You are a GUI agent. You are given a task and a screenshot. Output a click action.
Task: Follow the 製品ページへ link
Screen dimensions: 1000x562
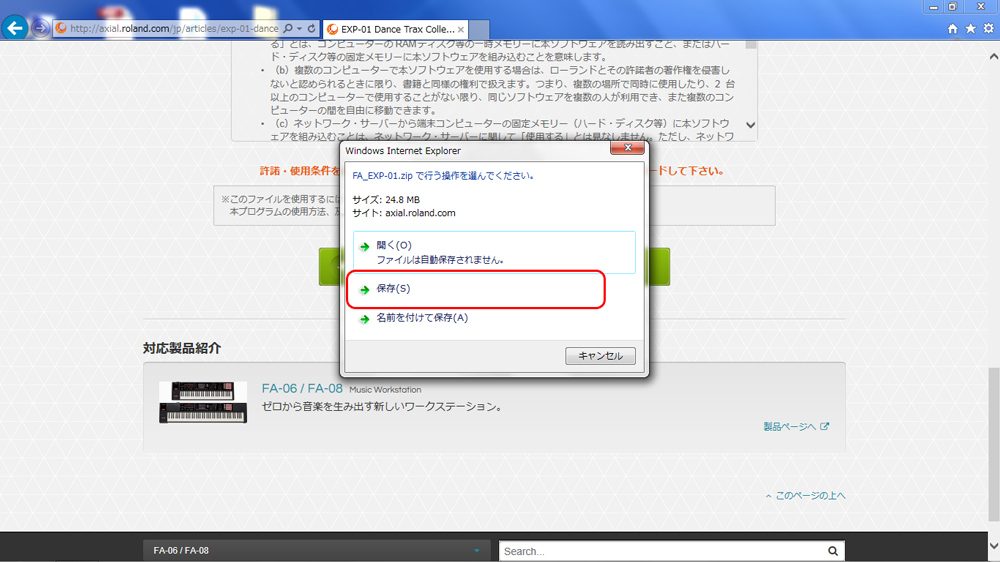790,427
